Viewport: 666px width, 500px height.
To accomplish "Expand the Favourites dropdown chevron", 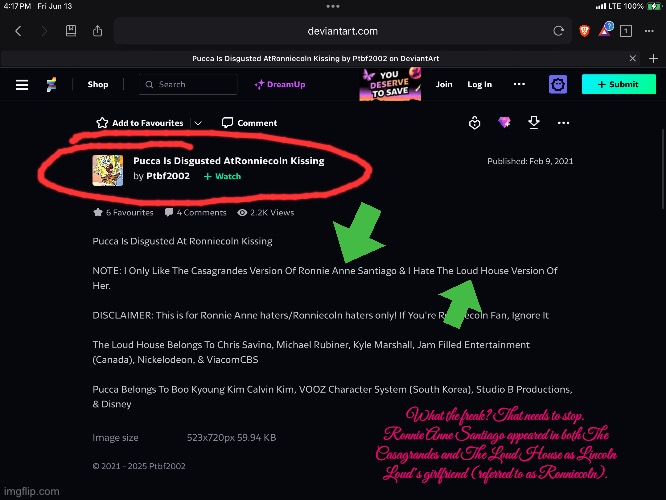I will point(198,123).
